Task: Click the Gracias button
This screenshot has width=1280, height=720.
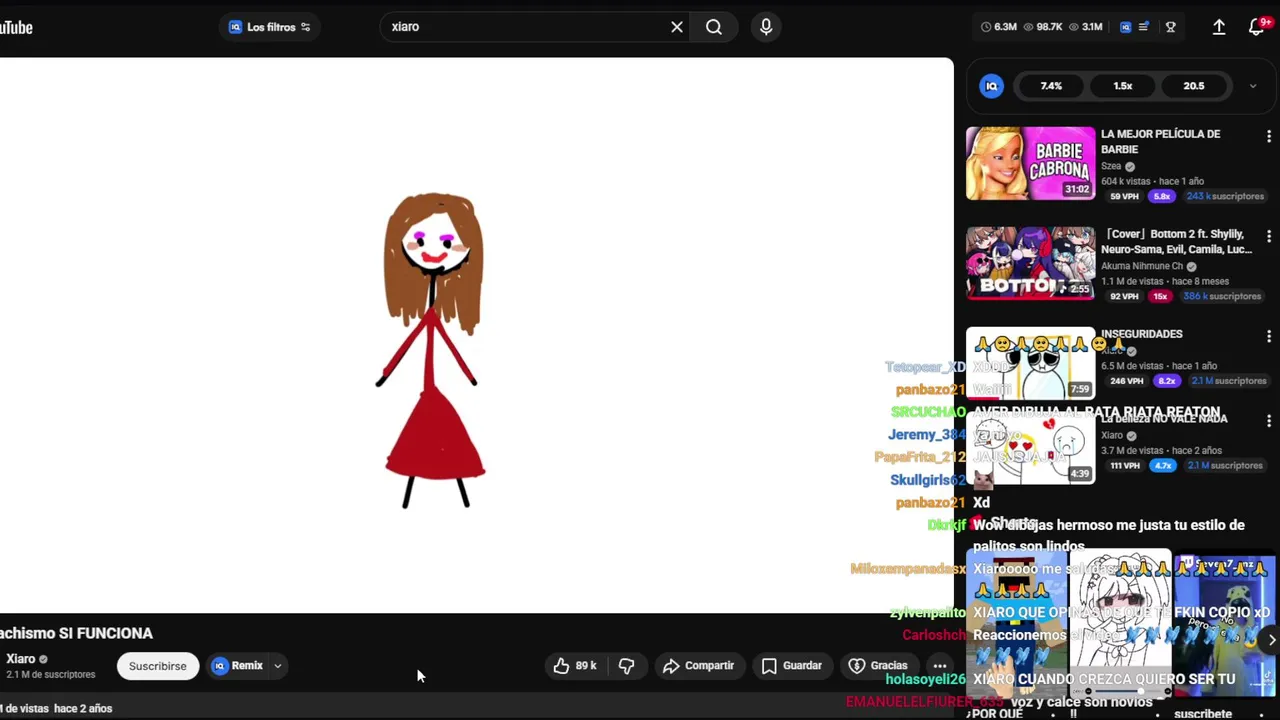Action: coord(878,666)
